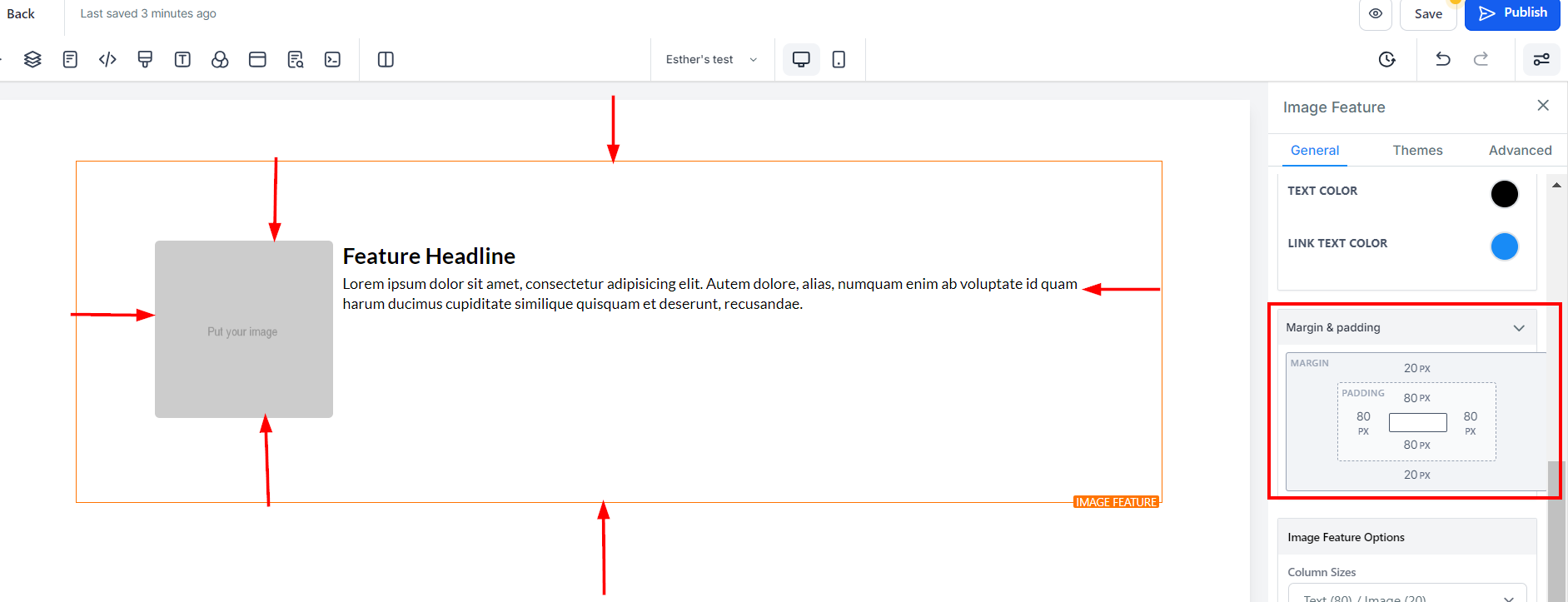The image size is (1568, 602).
Task: Open the Link Text Color blue swatch
Action: (1504, 246)
